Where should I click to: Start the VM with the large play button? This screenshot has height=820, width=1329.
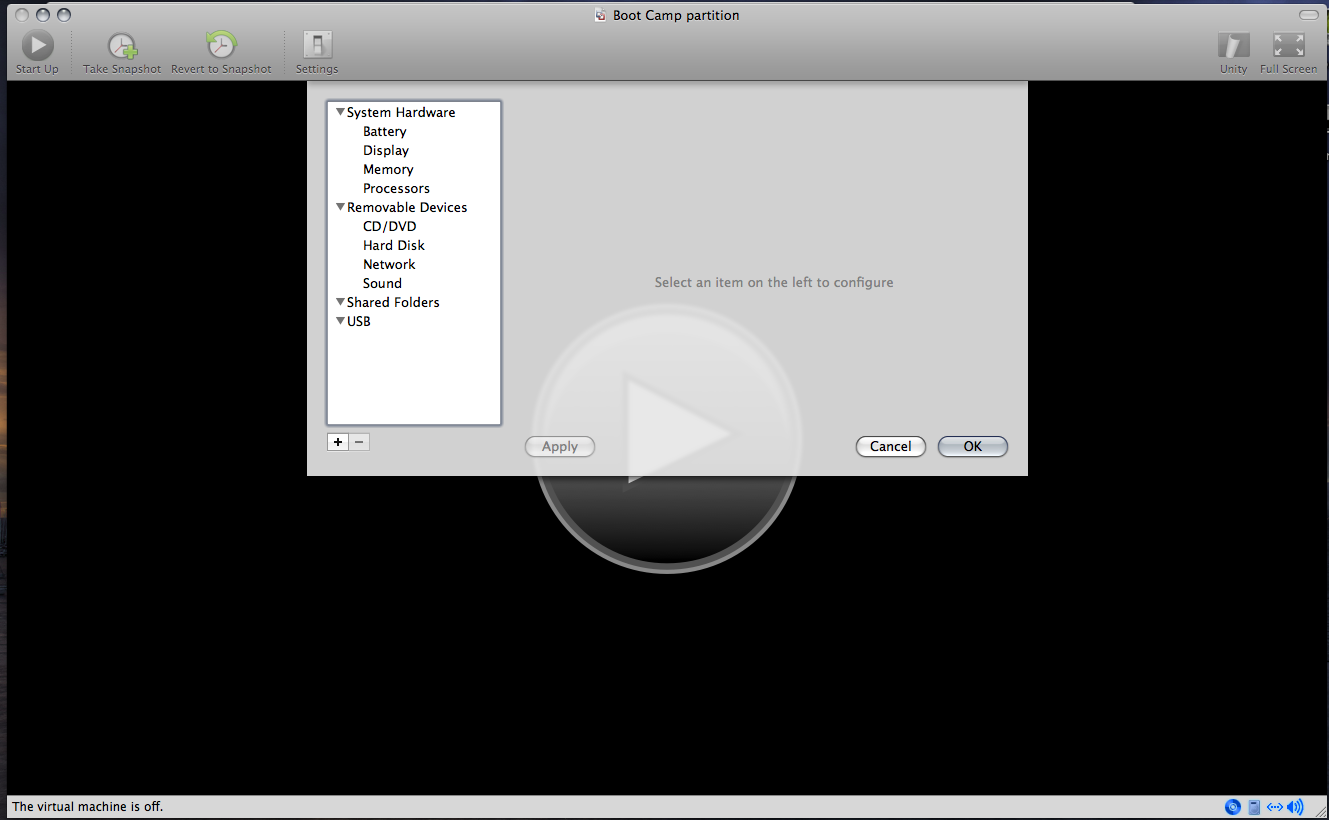coord(667,437)
